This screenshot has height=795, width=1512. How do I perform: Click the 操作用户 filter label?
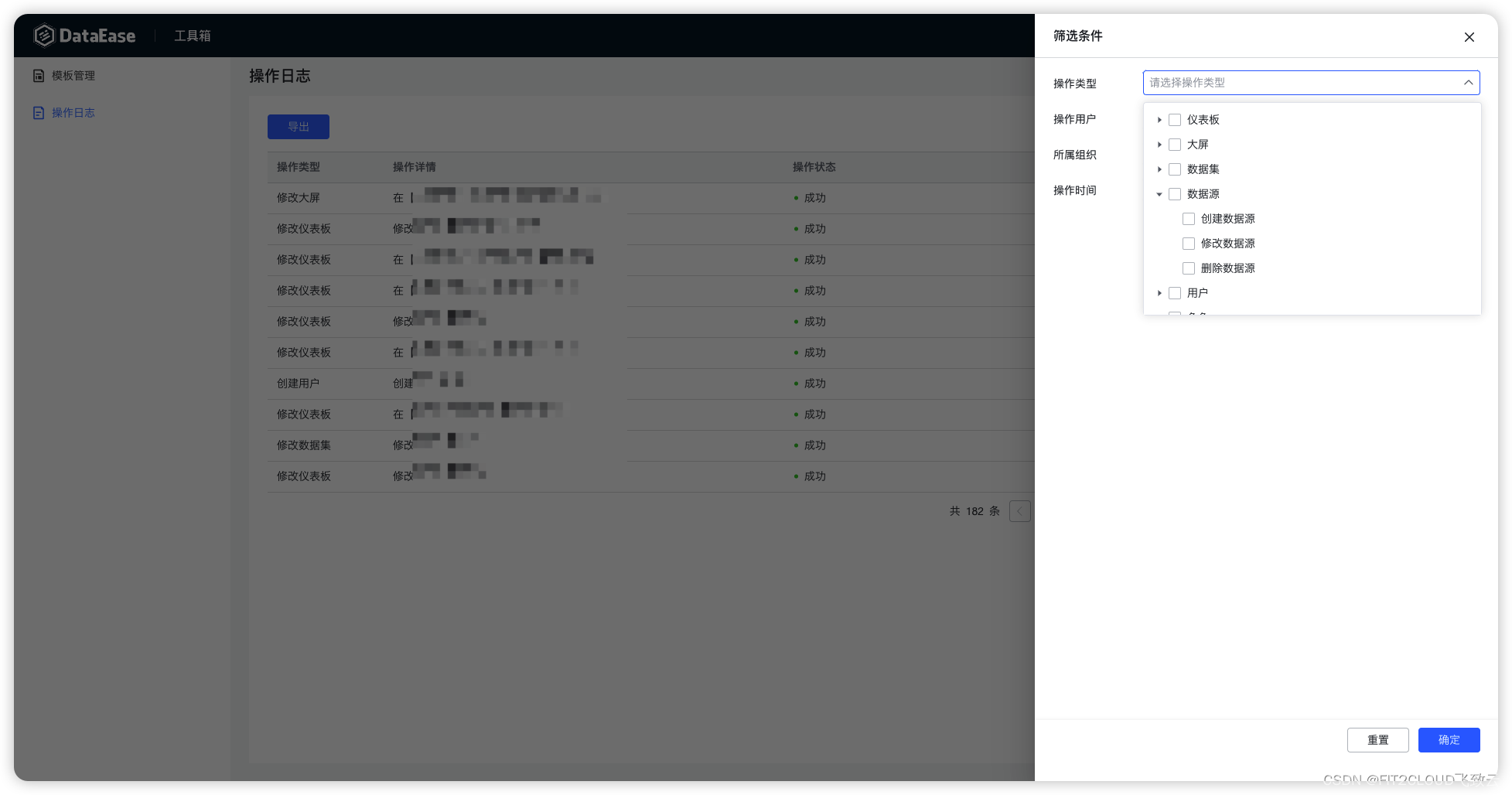(x=1075, y=119)
